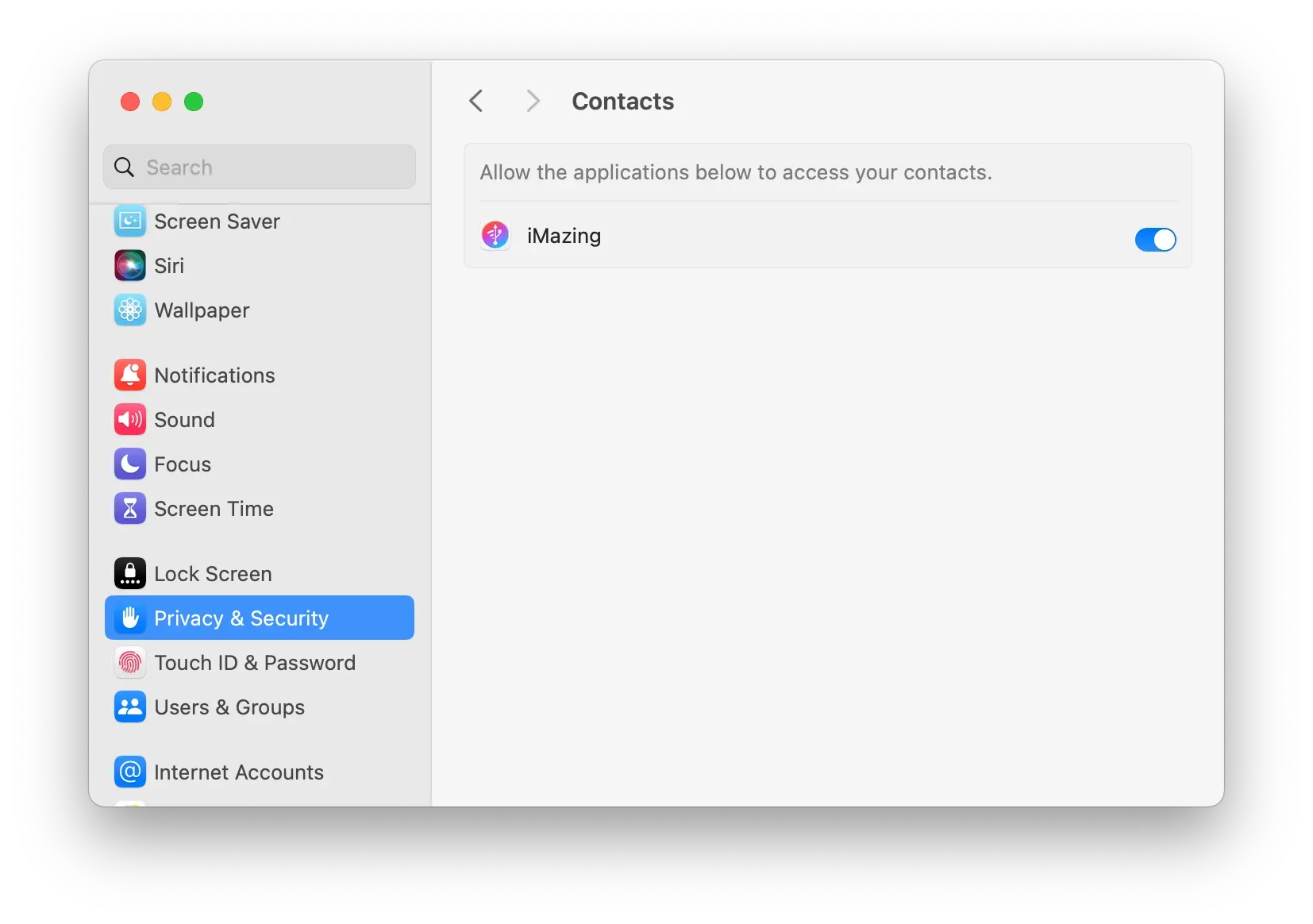Select the Siri icon in sidebar
This screenshot has height=924, width=1313.
pyautogui.click(x=130, y=265)
